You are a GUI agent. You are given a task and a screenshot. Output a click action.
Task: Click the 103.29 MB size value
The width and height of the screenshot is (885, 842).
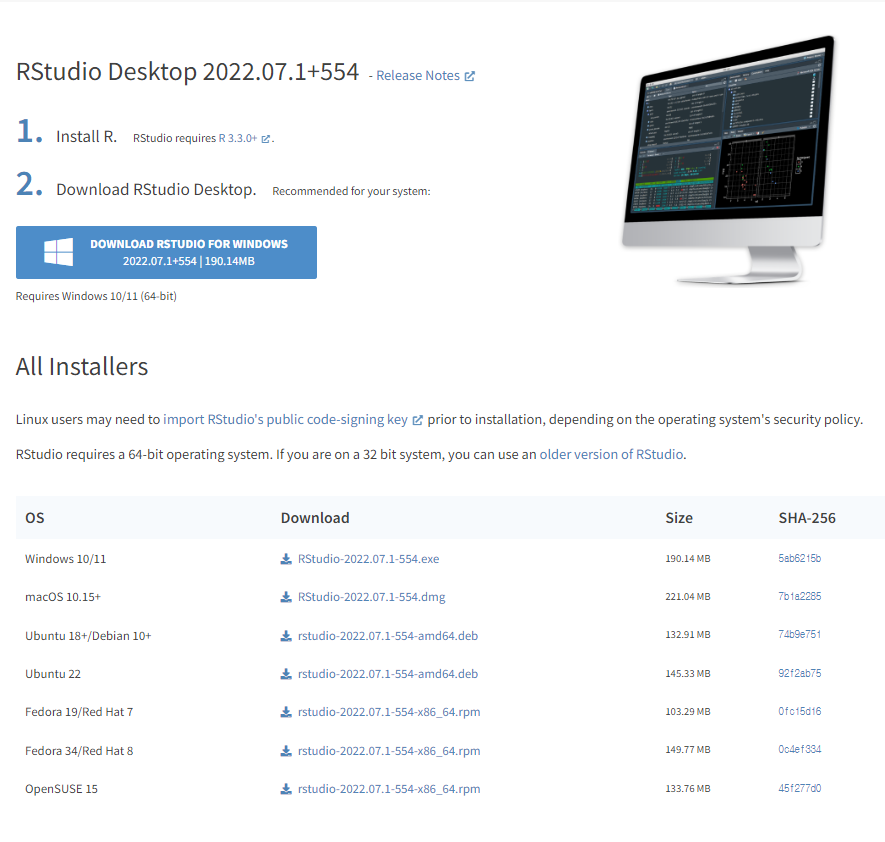(x=687, y=712)
